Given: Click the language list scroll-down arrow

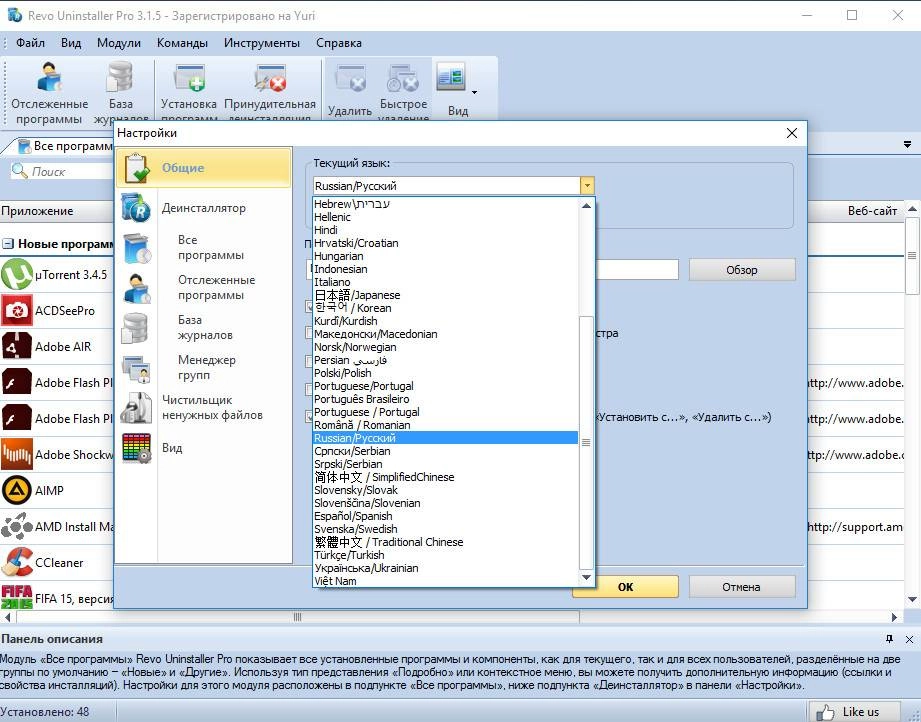Looking at the screenshot, I should click(586, 577).
